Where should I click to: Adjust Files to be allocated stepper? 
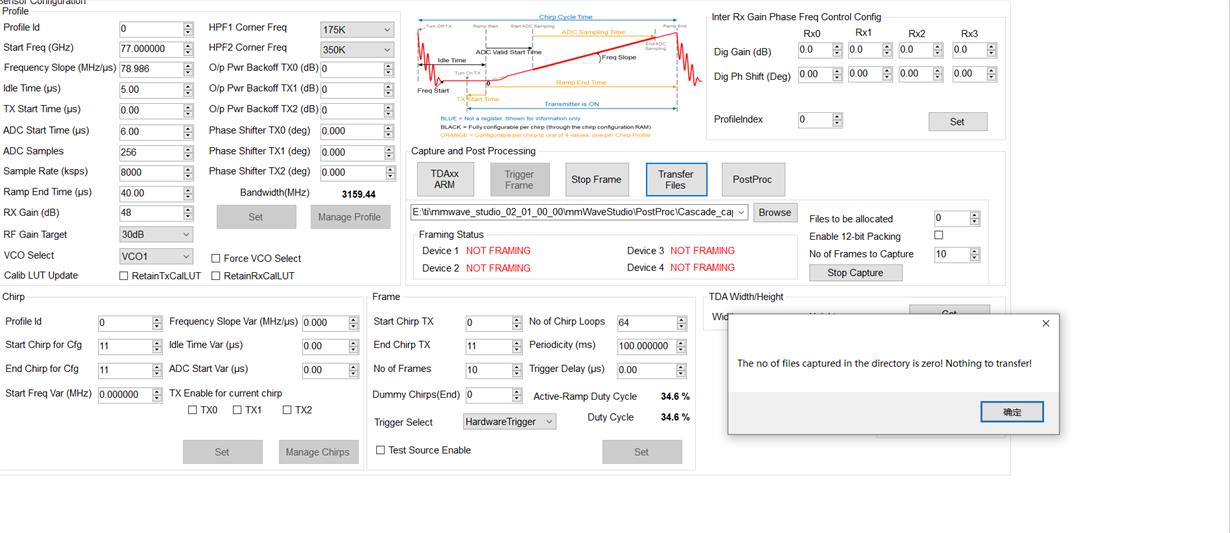[975, 218]
